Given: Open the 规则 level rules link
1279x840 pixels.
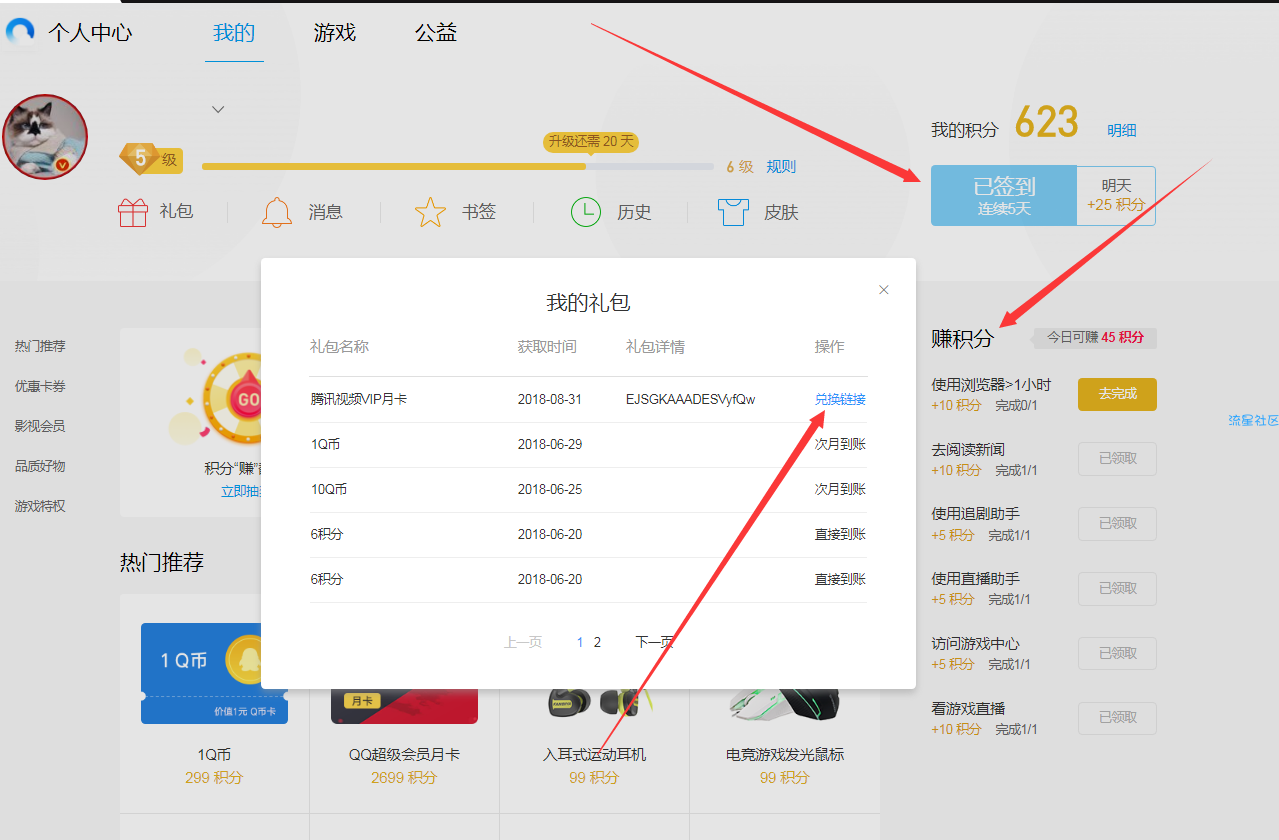Looking at the screenshot, I should click(x=781, y=167).
